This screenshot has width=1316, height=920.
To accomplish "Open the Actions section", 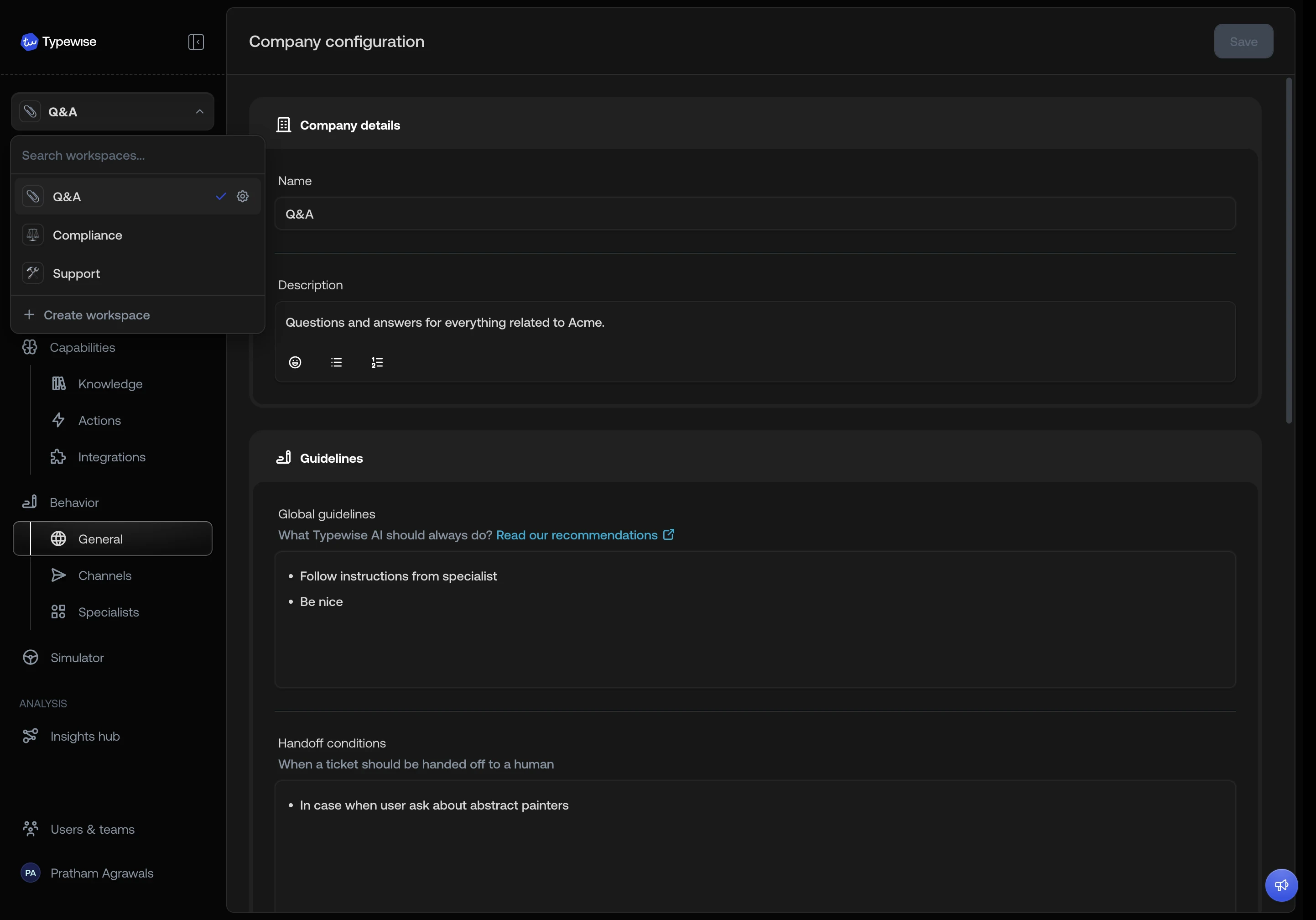I will pos(99,420).
